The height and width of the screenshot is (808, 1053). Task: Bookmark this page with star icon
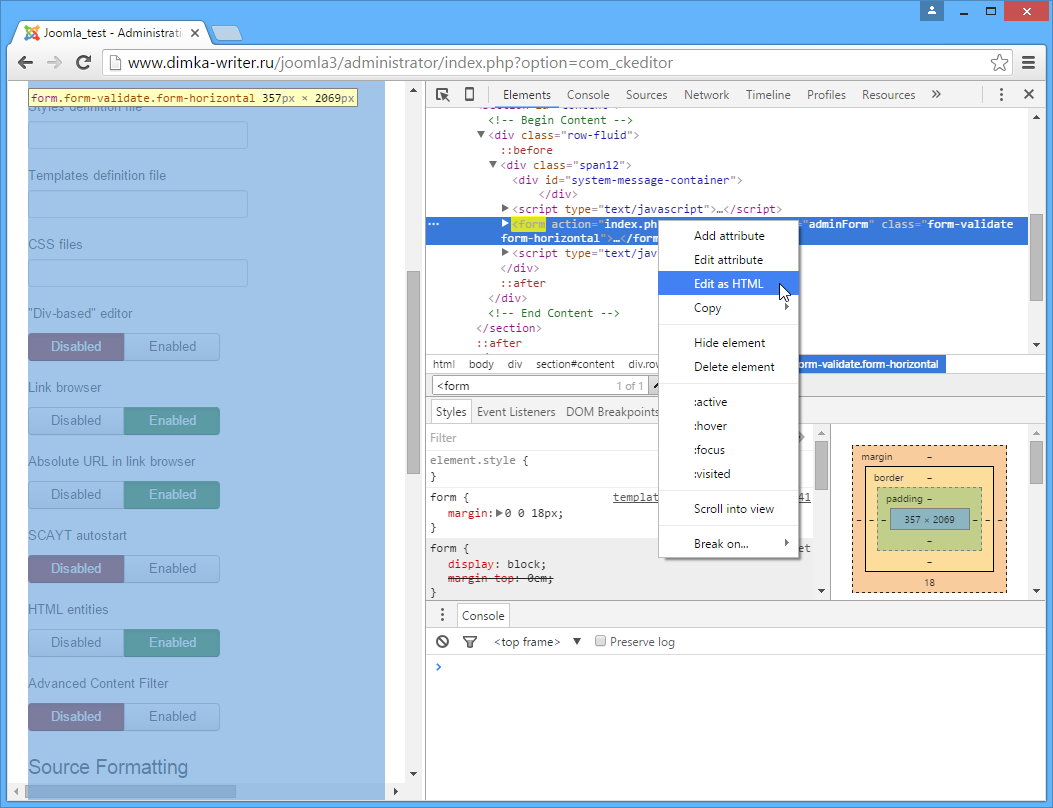(999, 63)
